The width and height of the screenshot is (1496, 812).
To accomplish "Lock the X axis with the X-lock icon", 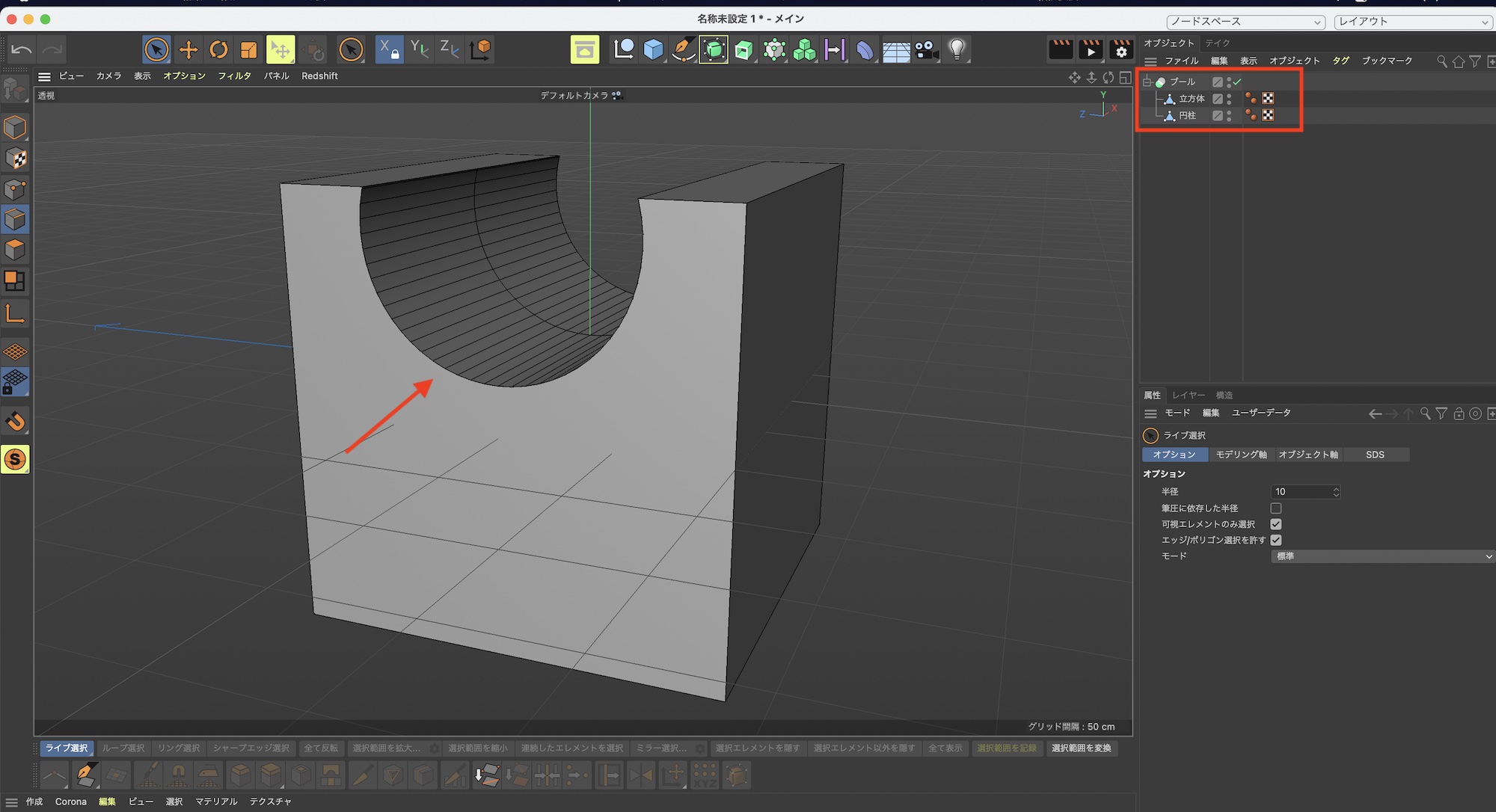I will point(389,49).
